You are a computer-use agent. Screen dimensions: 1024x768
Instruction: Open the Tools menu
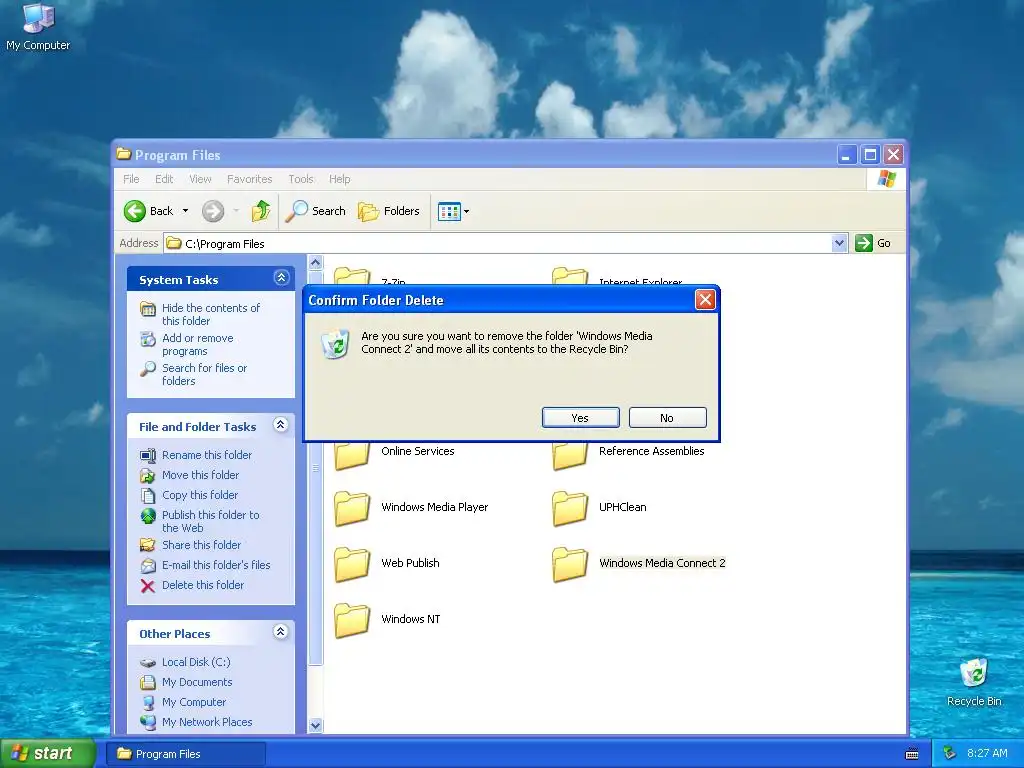[x=300, y=179]
